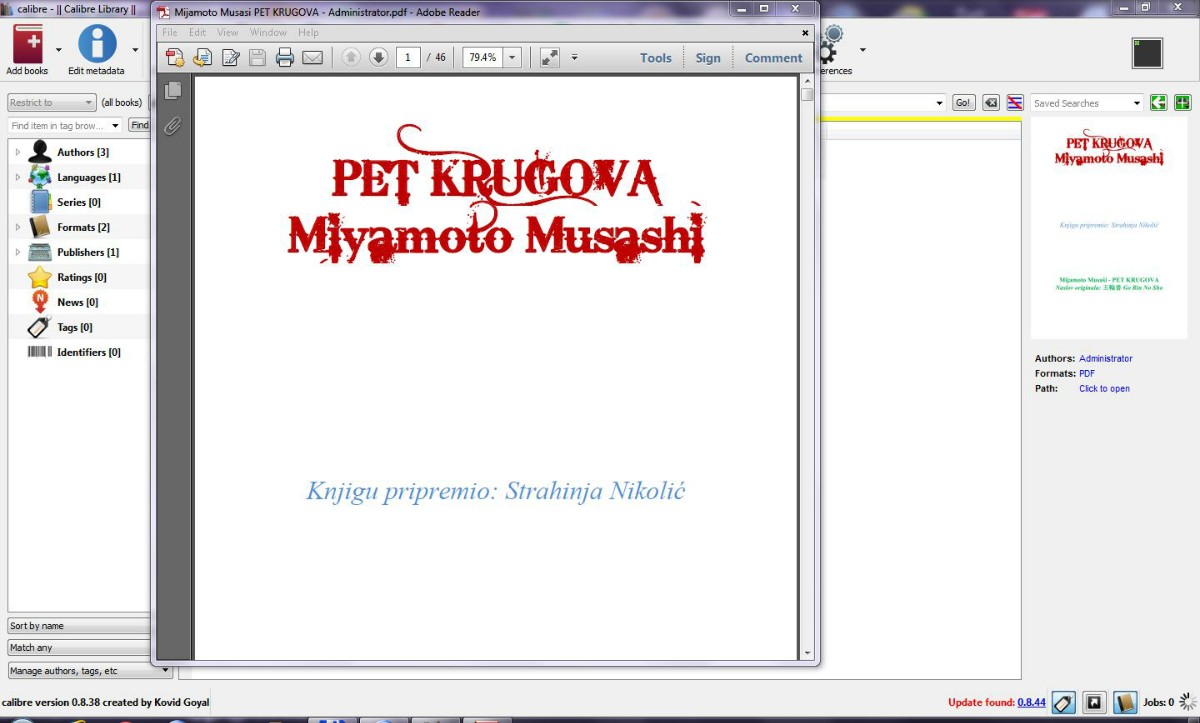Viewport: 1200px width, 723px height.
Task: Click the Click to open path link
Action: pyautogui.click(x=1104, y=388)
